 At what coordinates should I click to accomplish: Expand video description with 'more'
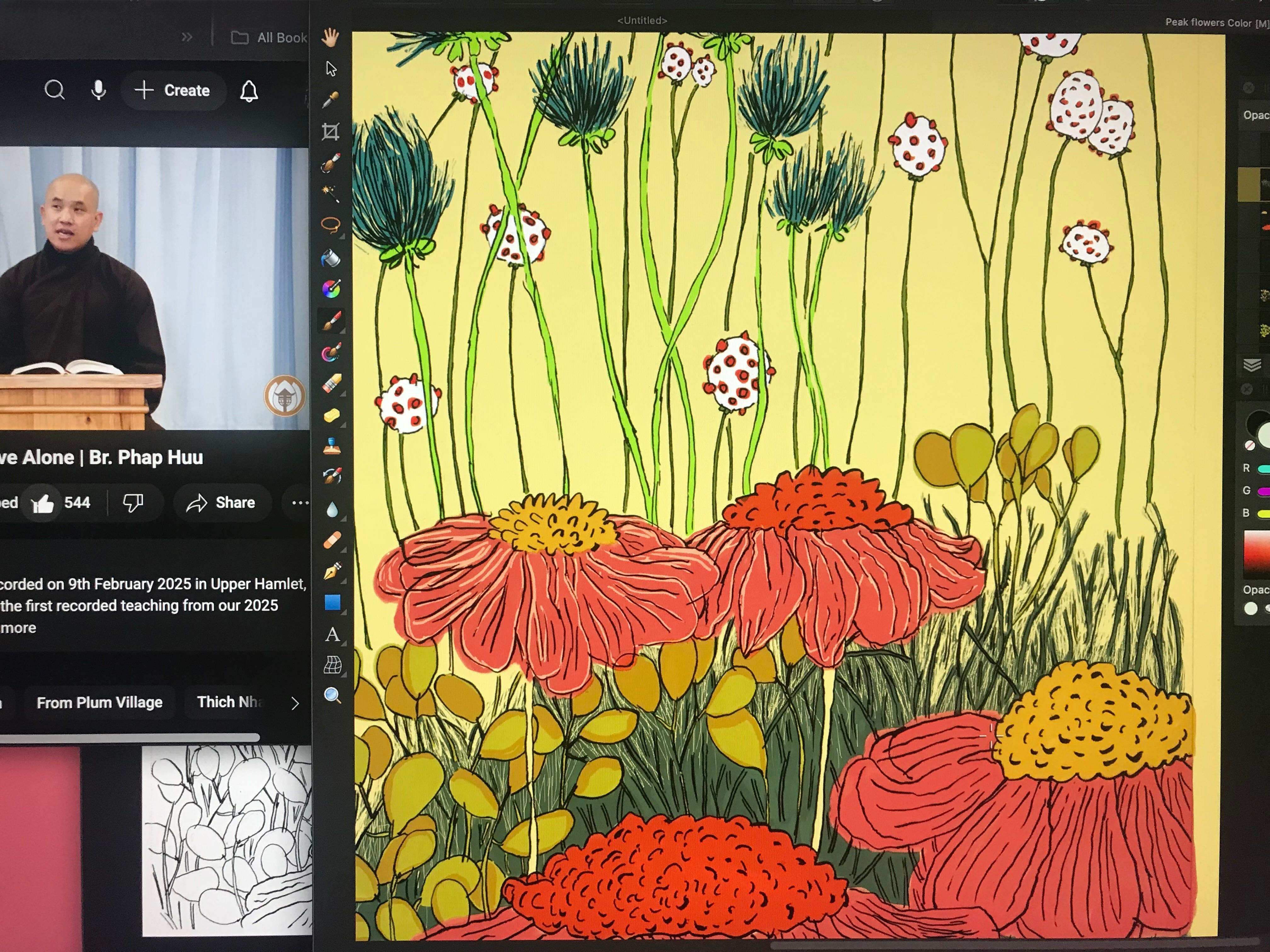[18, 628]
